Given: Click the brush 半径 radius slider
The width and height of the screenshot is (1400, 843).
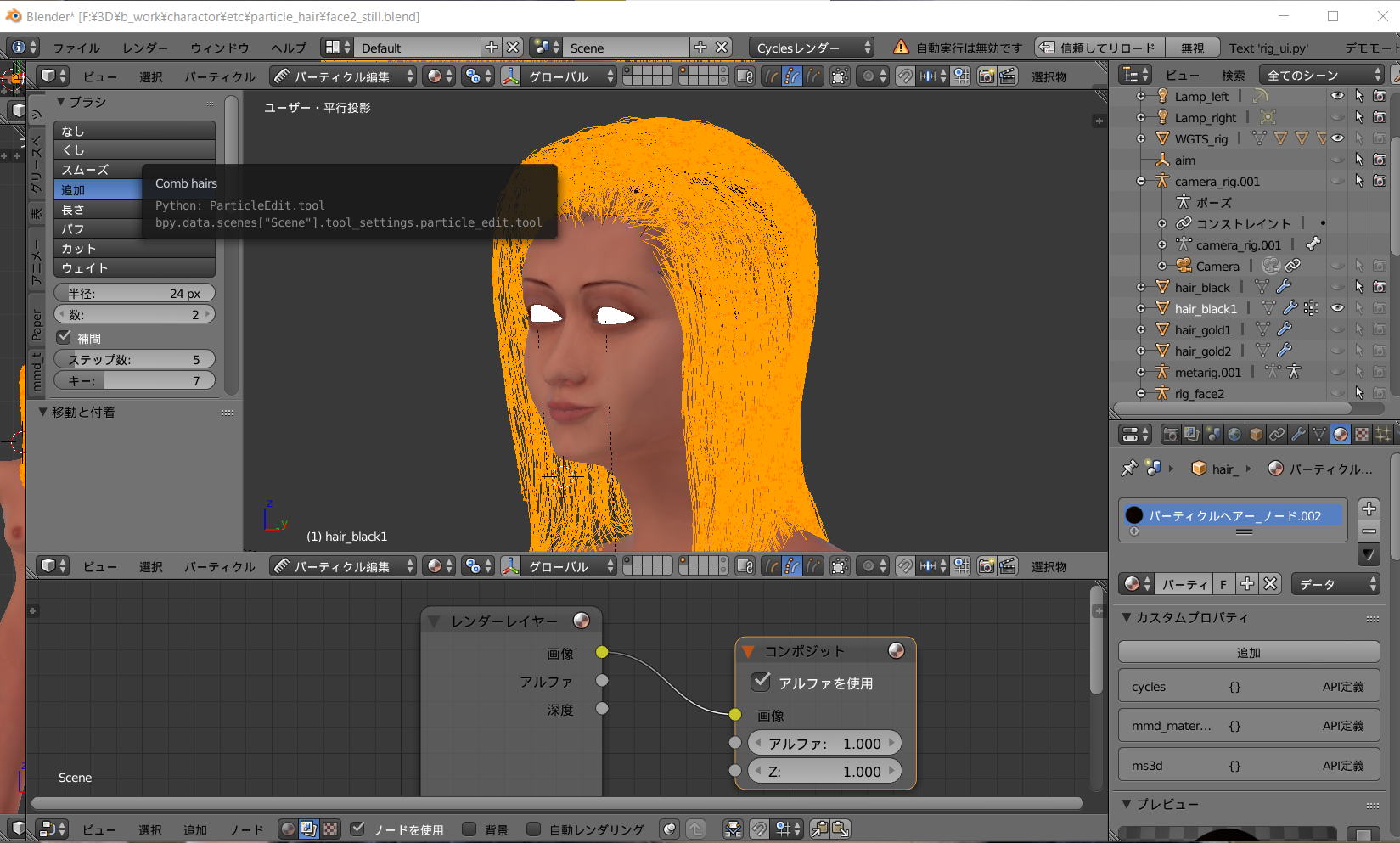Looking at the screenshot, I should tap(134, 294).
